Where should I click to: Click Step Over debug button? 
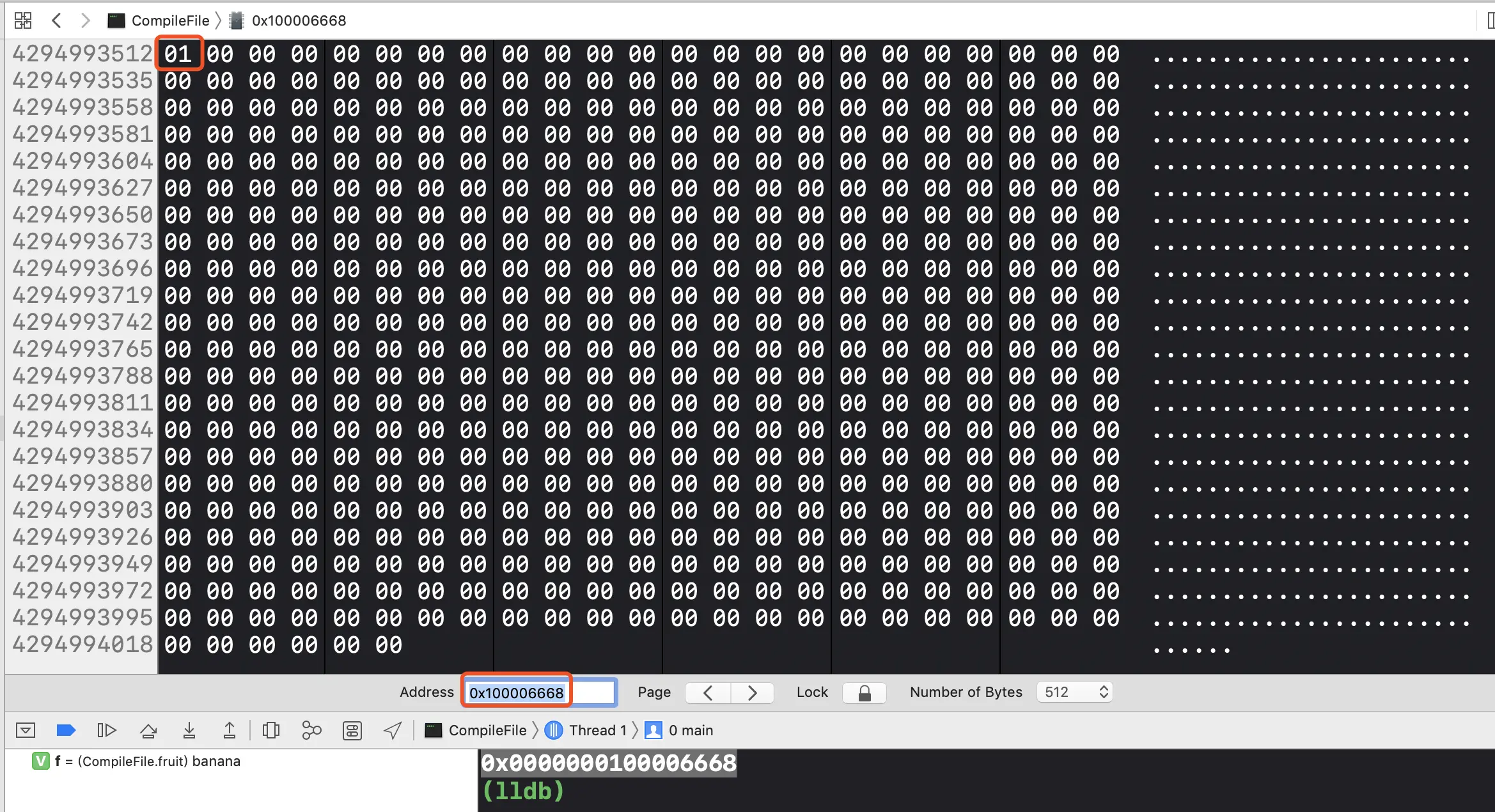[x=148, y=730]
